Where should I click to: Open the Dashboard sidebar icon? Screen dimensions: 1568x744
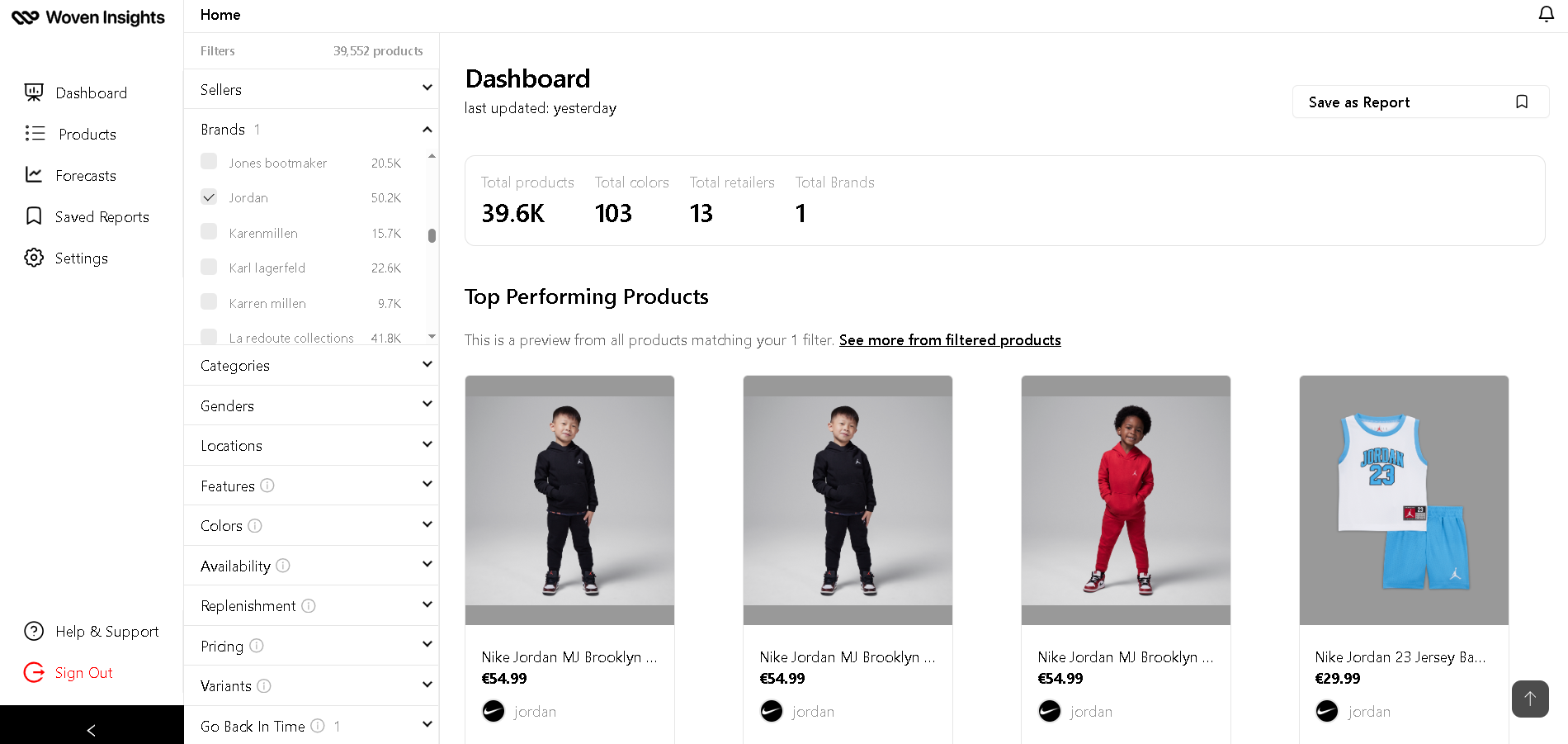tap(34, 92)
